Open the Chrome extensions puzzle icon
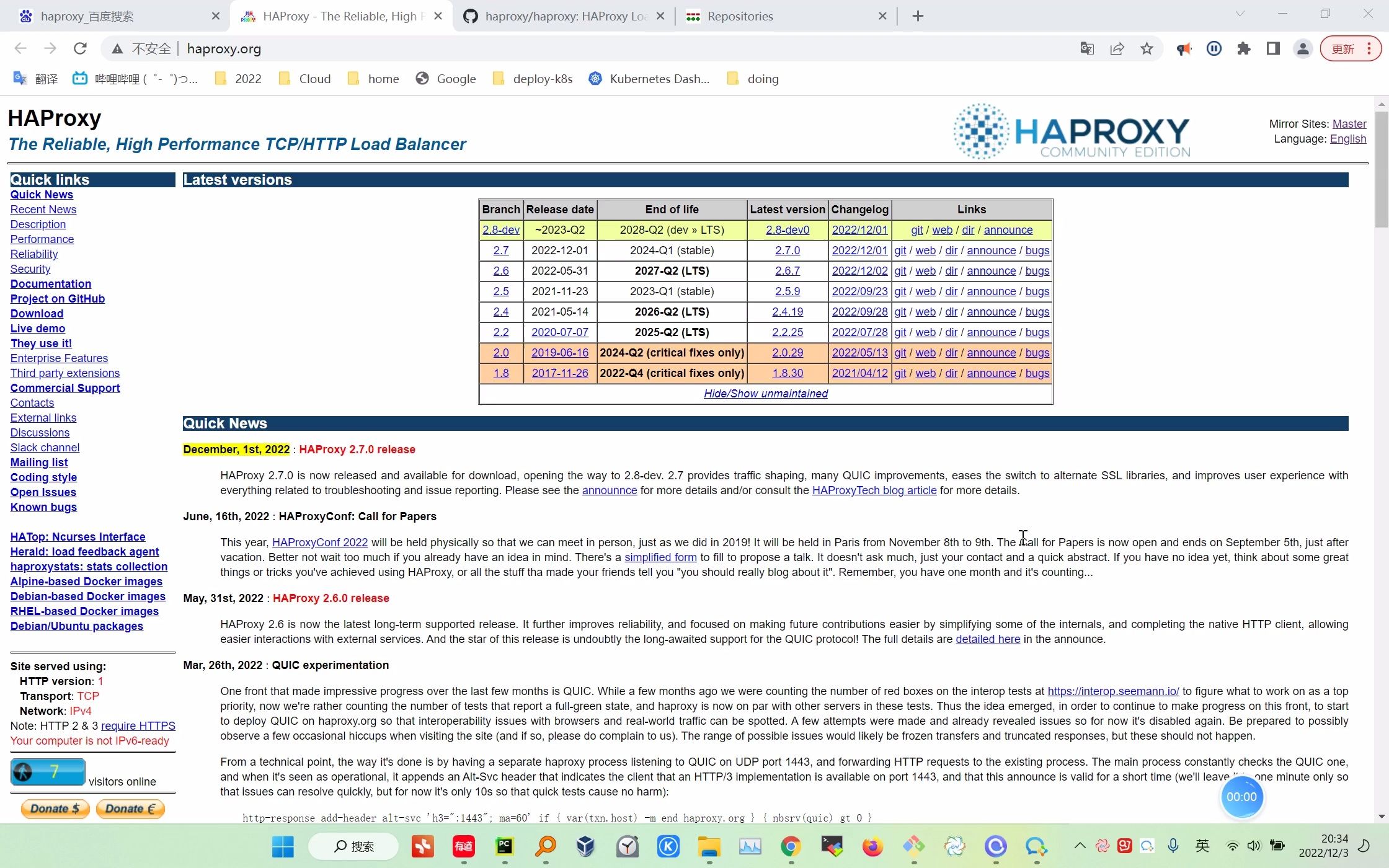 click(x=1243, y=48)
